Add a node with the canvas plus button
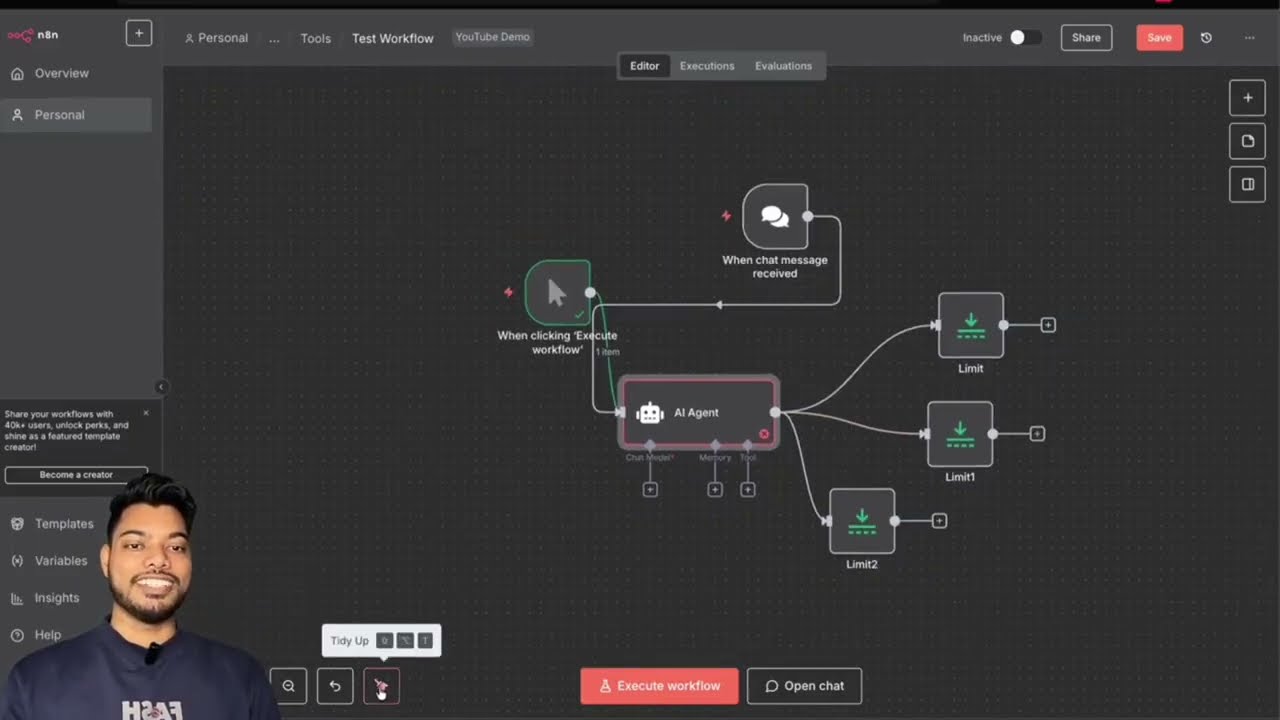This screenshot has width=1280, height=720. (1247, 98)
